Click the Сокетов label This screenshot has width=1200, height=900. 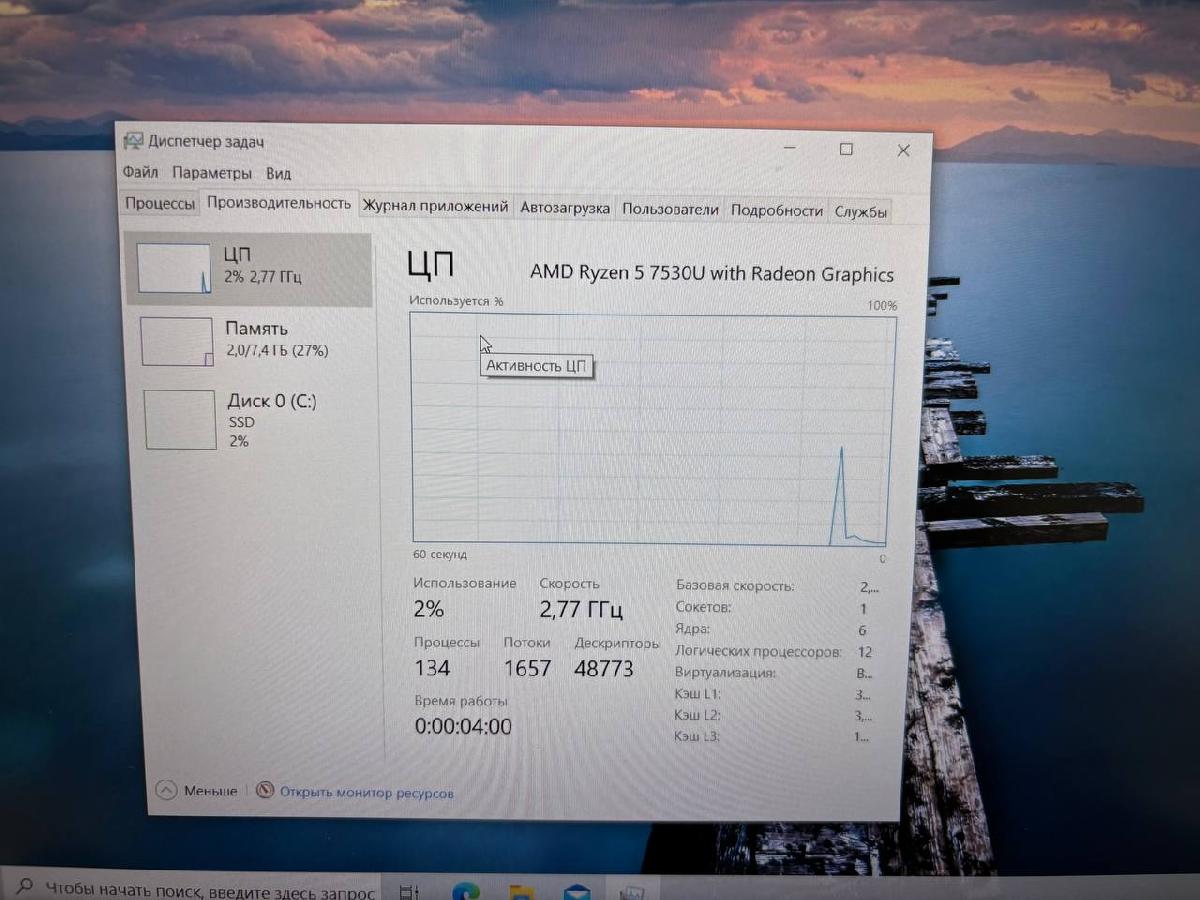click(703, 607)
